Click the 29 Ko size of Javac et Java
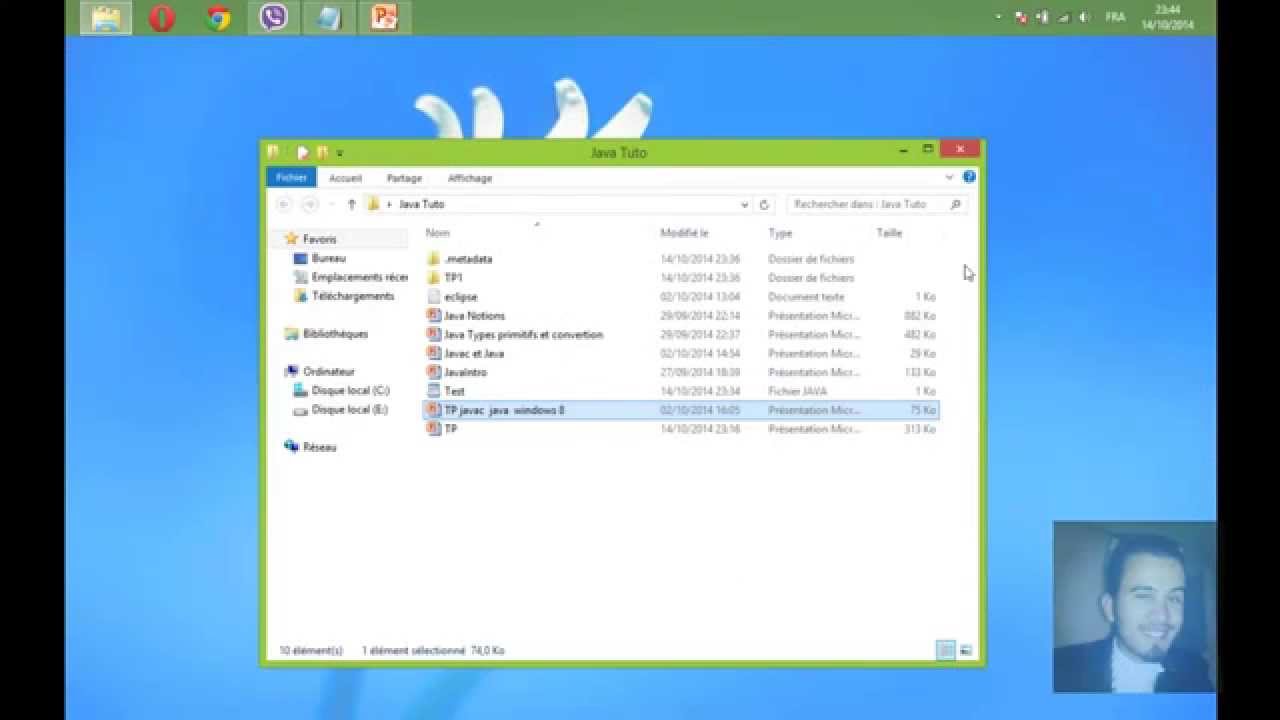Image resolution: width=1280 pixels, height=720 pixels. pos(924,353)
